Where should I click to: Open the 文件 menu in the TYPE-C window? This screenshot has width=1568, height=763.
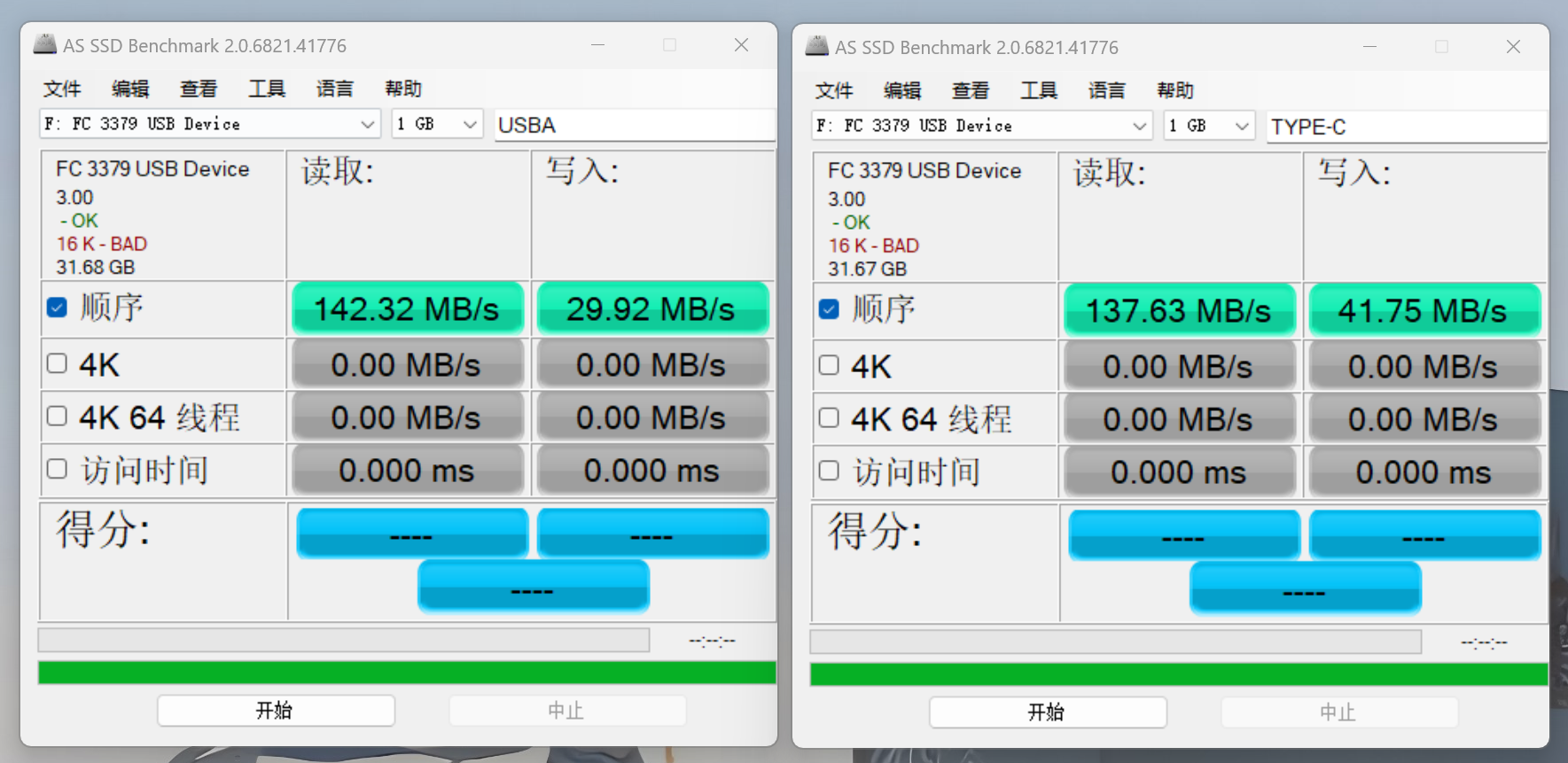(x=834, y=90)
